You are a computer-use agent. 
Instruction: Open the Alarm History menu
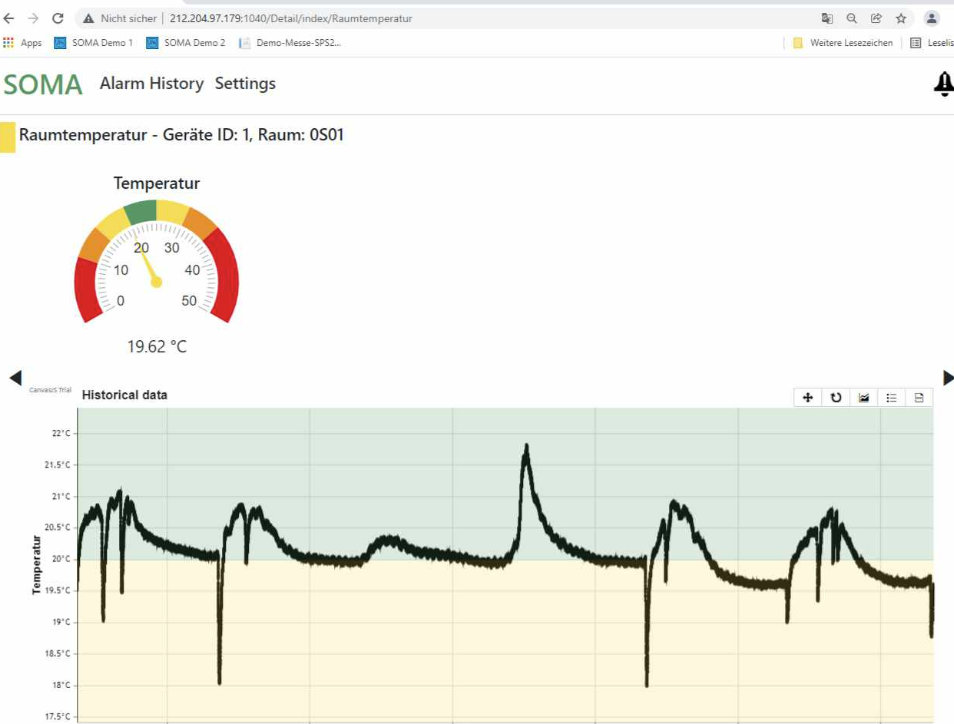click(151, 83)
